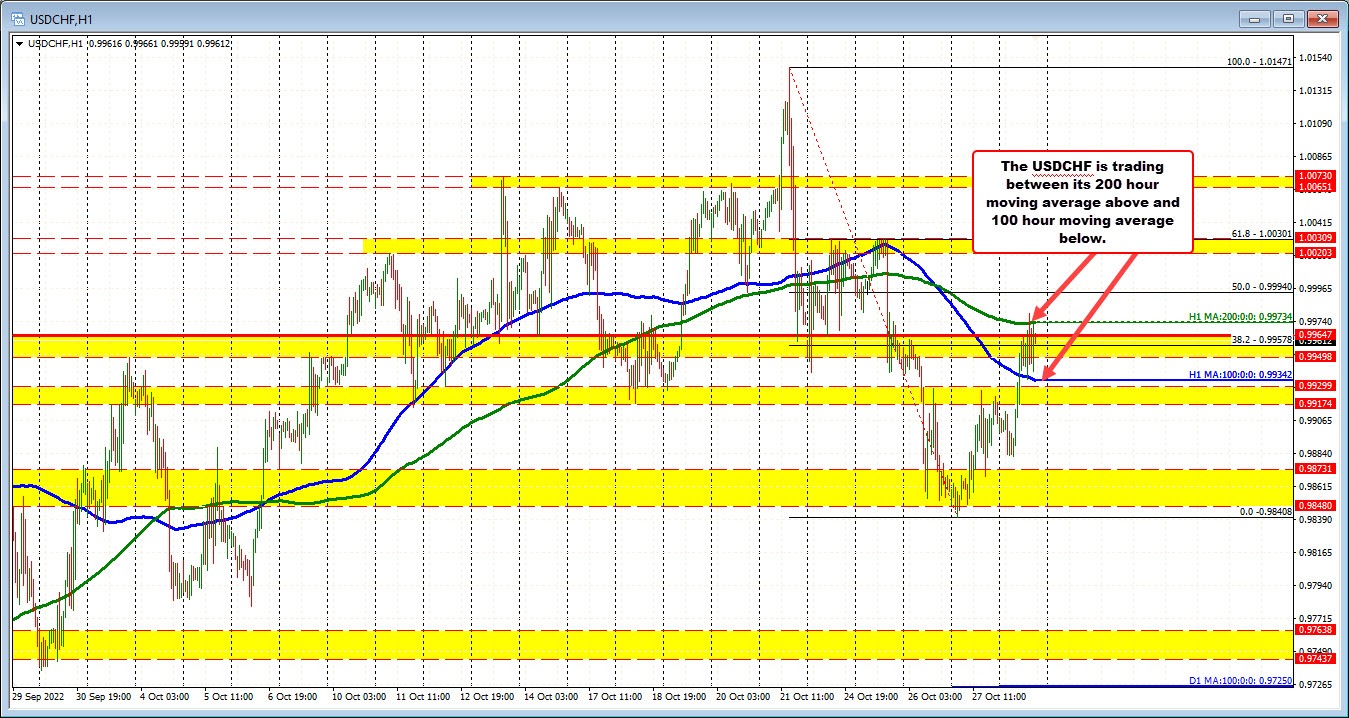The height and width of the screenshot is (718, 1349).
Task: Click the '30 Sep 19:00' time axis label
Action: (104, 695)
